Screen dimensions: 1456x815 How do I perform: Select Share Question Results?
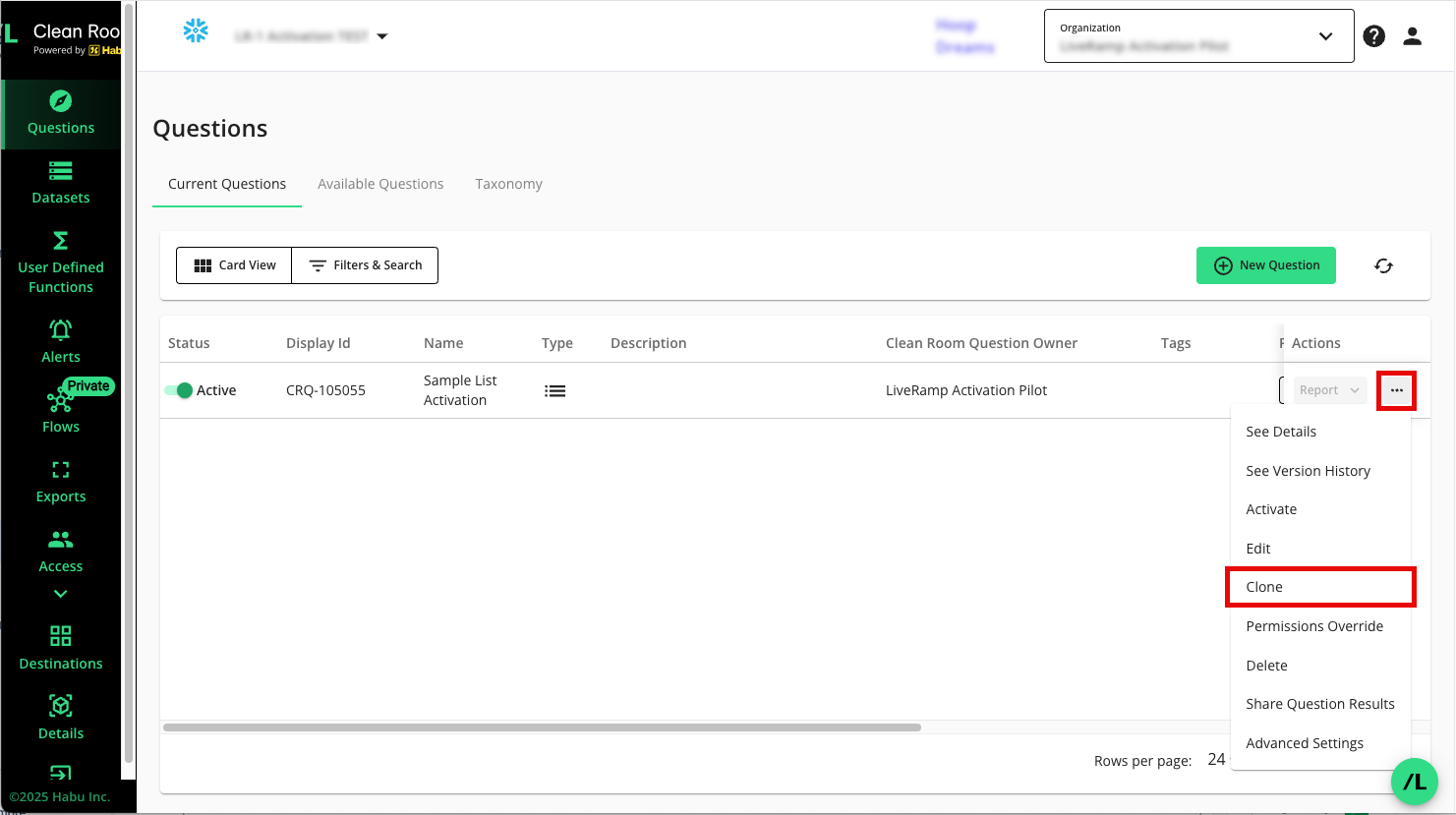point(1320,704)
